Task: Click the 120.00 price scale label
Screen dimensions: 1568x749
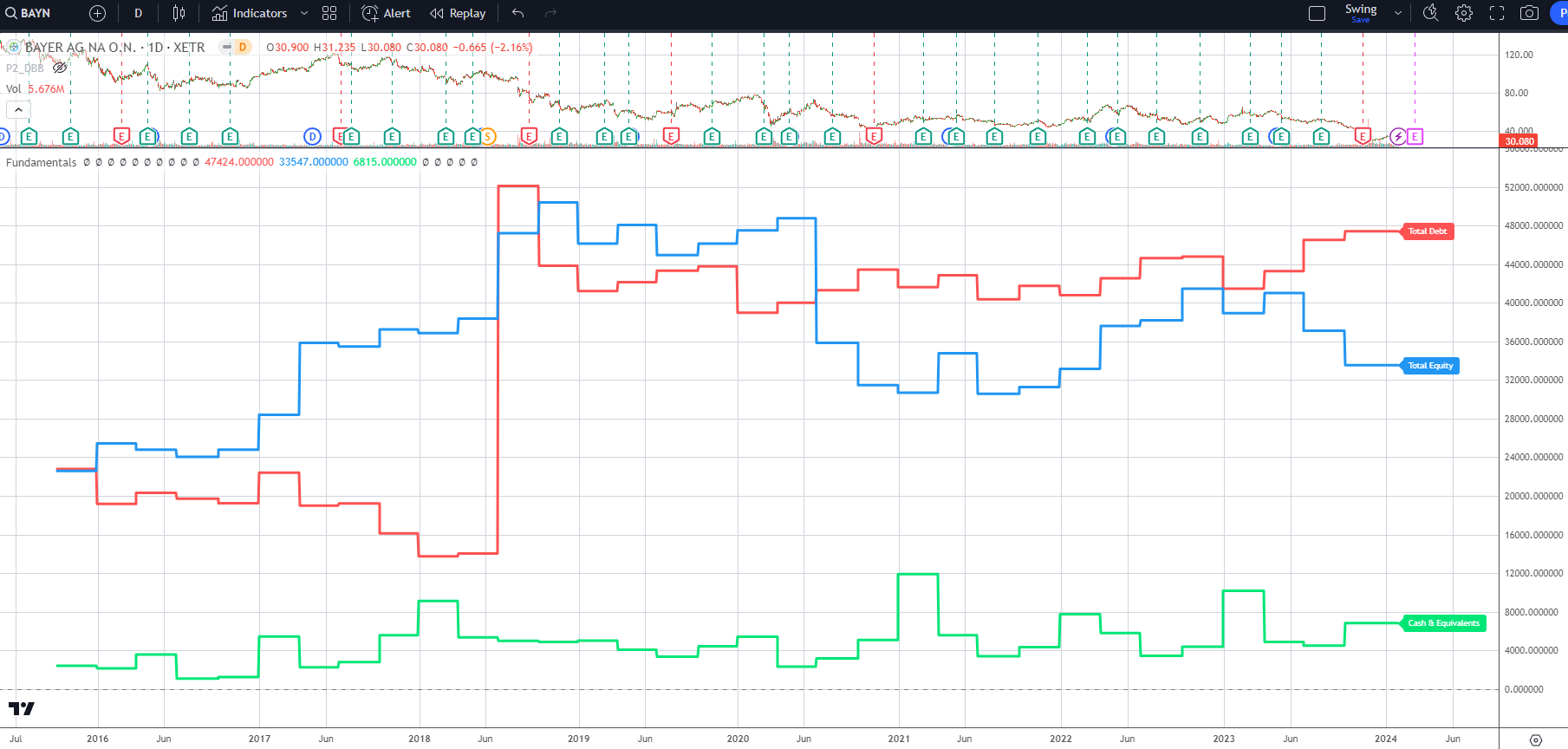Action: [x=1519, y=55]
